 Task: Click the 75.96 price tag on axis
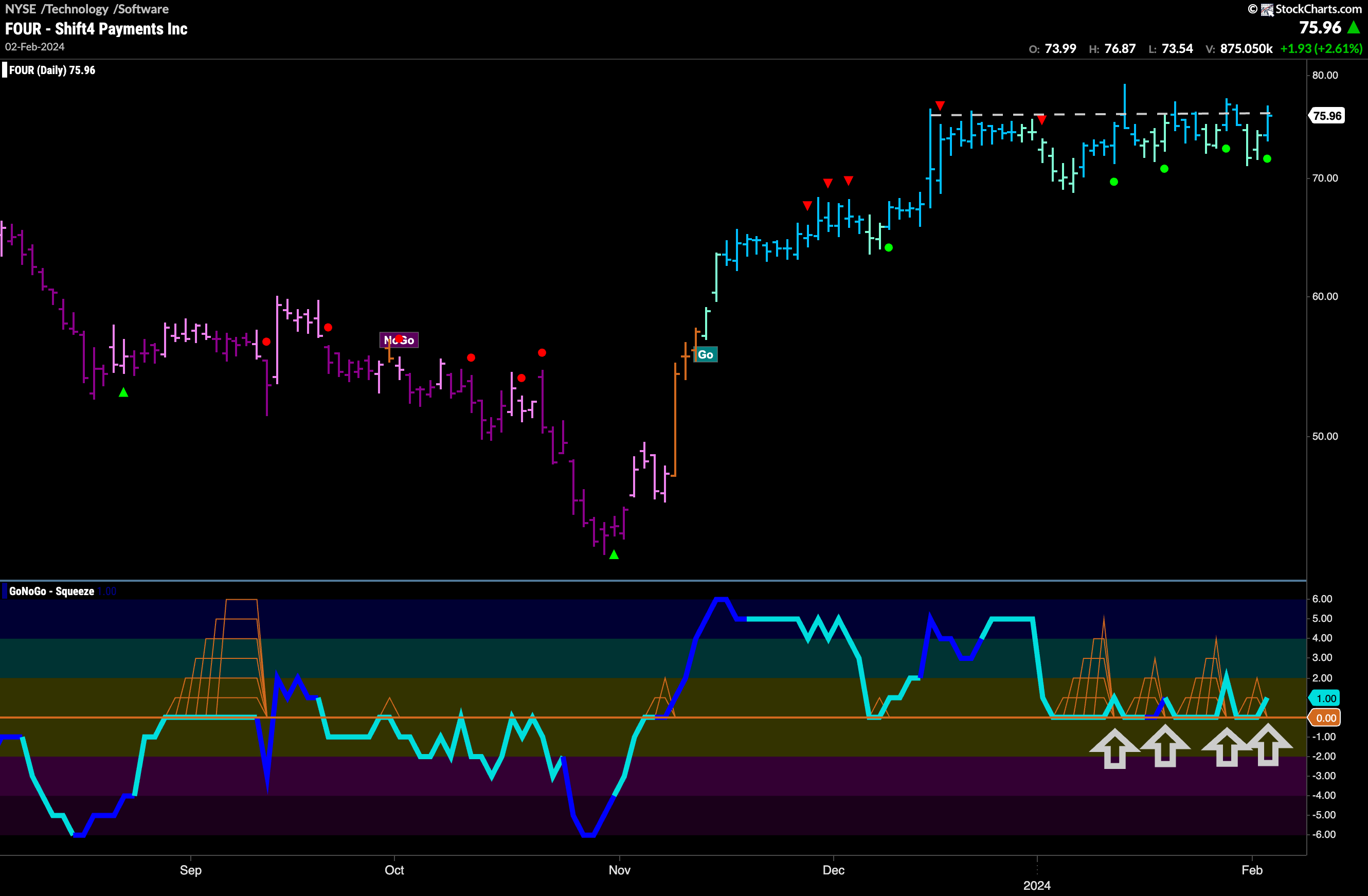click(1327, 116)
